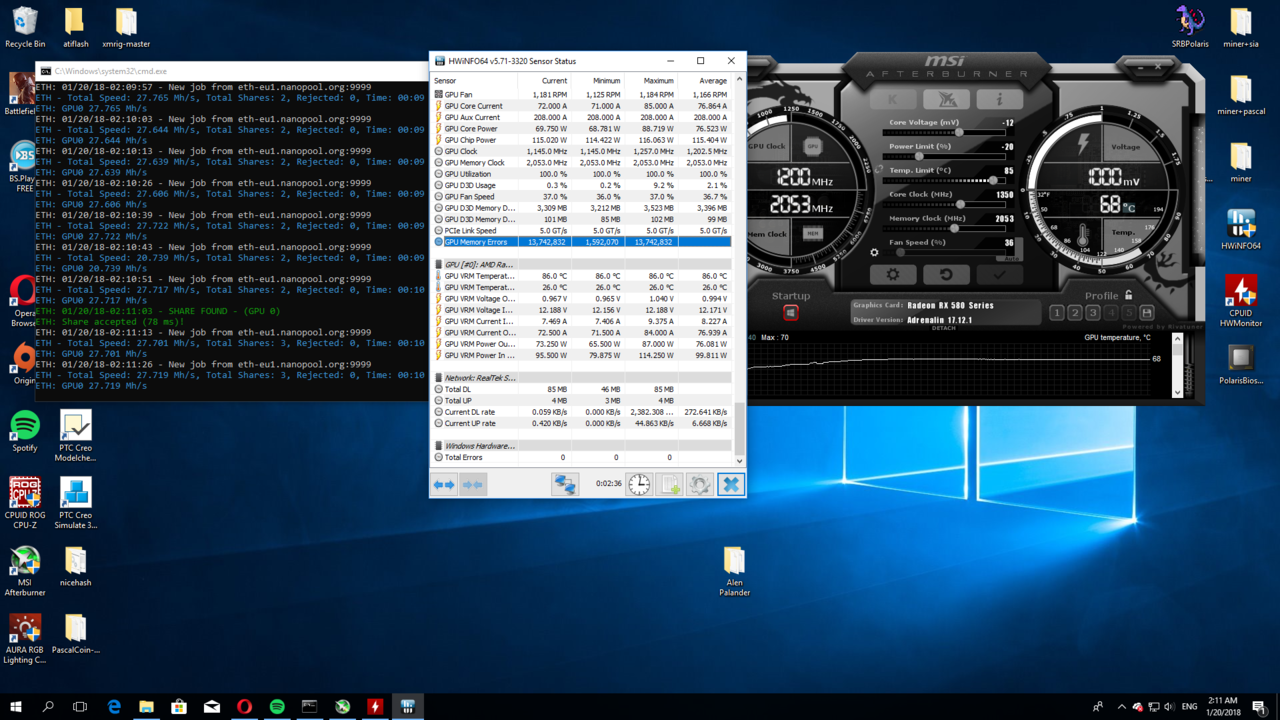Select the GPU Chip Power row

[582, 140]
